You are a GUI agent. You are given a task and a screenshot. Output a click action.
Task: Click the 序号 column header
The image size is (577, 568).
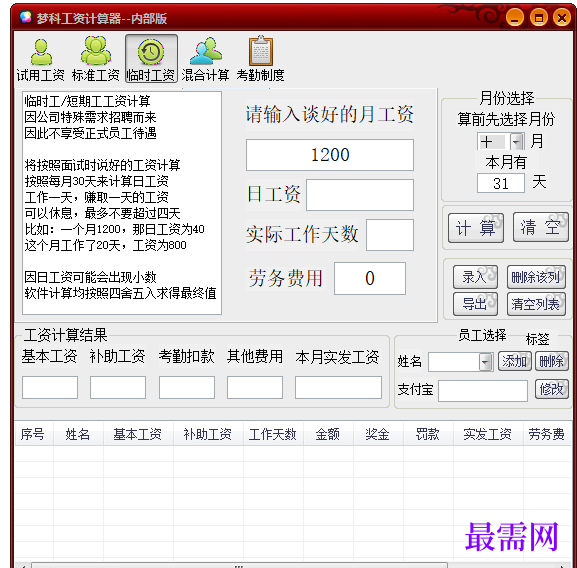click(x=34, y=434)
